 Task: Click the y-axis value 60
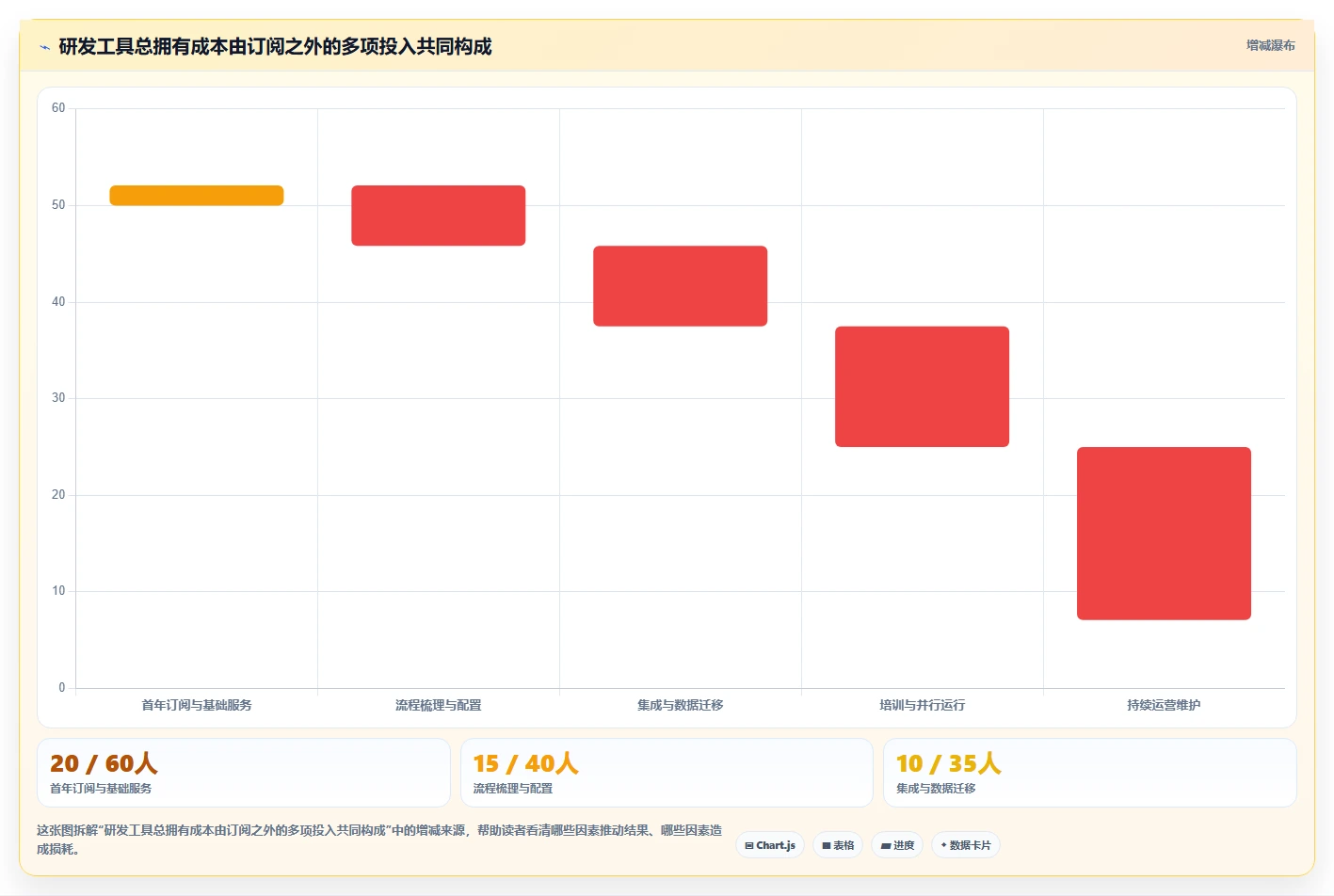click(x=58, y=108)
